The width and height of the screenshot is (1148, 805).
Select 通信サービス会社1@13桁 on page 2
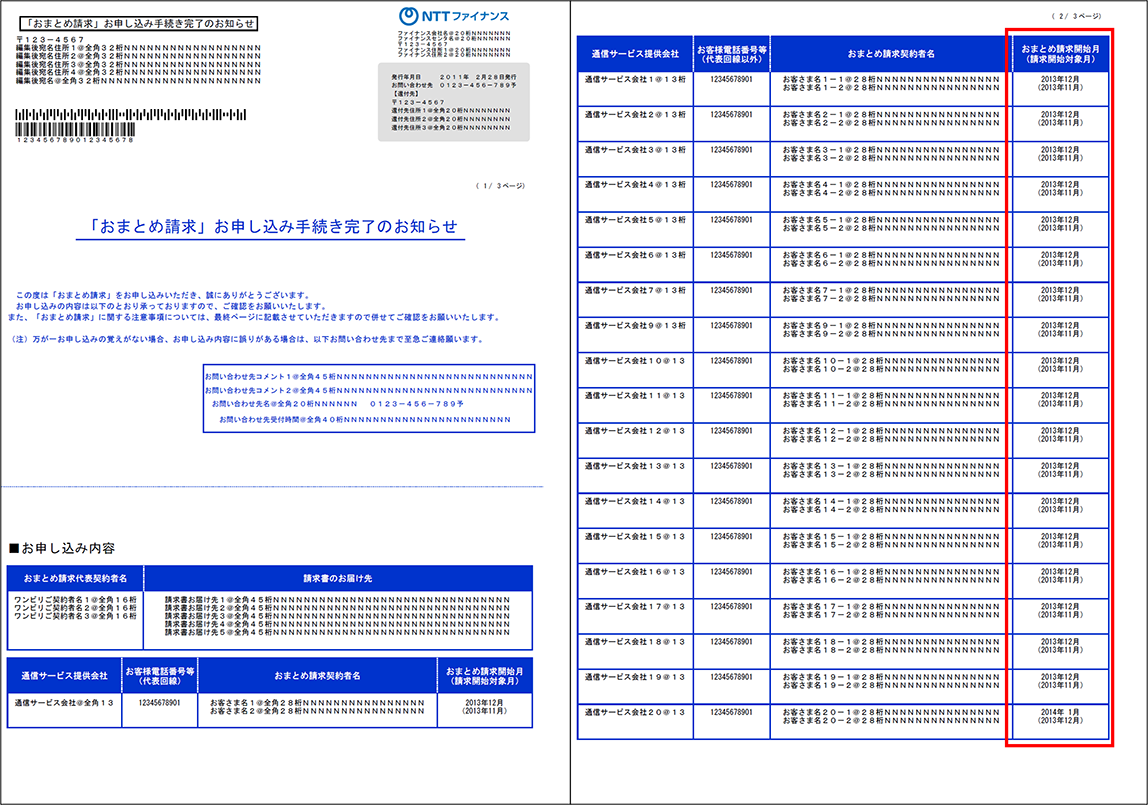pos(634,79)
